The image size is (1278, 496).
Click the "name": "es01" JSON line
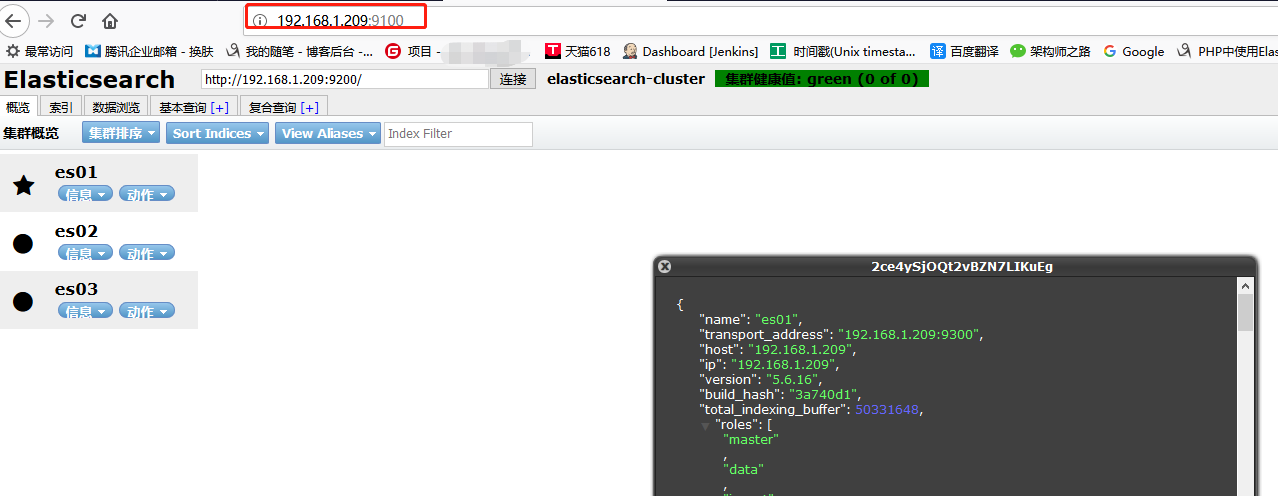751,319
